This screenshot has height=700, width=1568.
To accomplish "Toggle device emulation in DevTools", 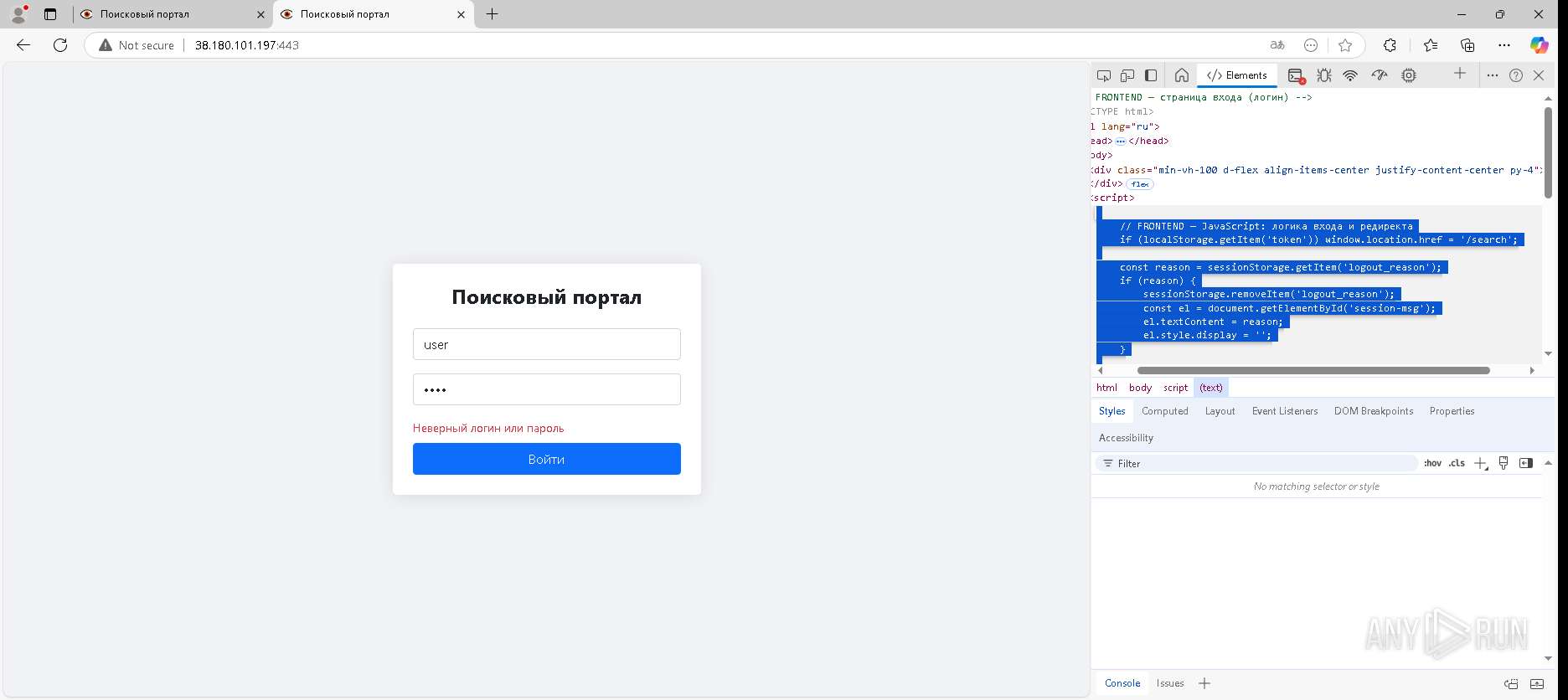I will pyautogui.click(x=1127, y=75).
